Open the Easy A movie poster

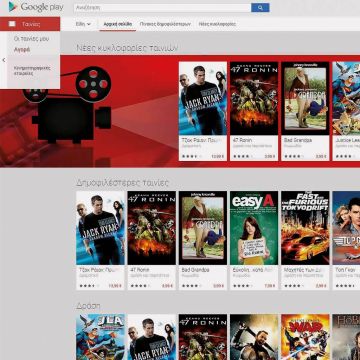point(254,228)
